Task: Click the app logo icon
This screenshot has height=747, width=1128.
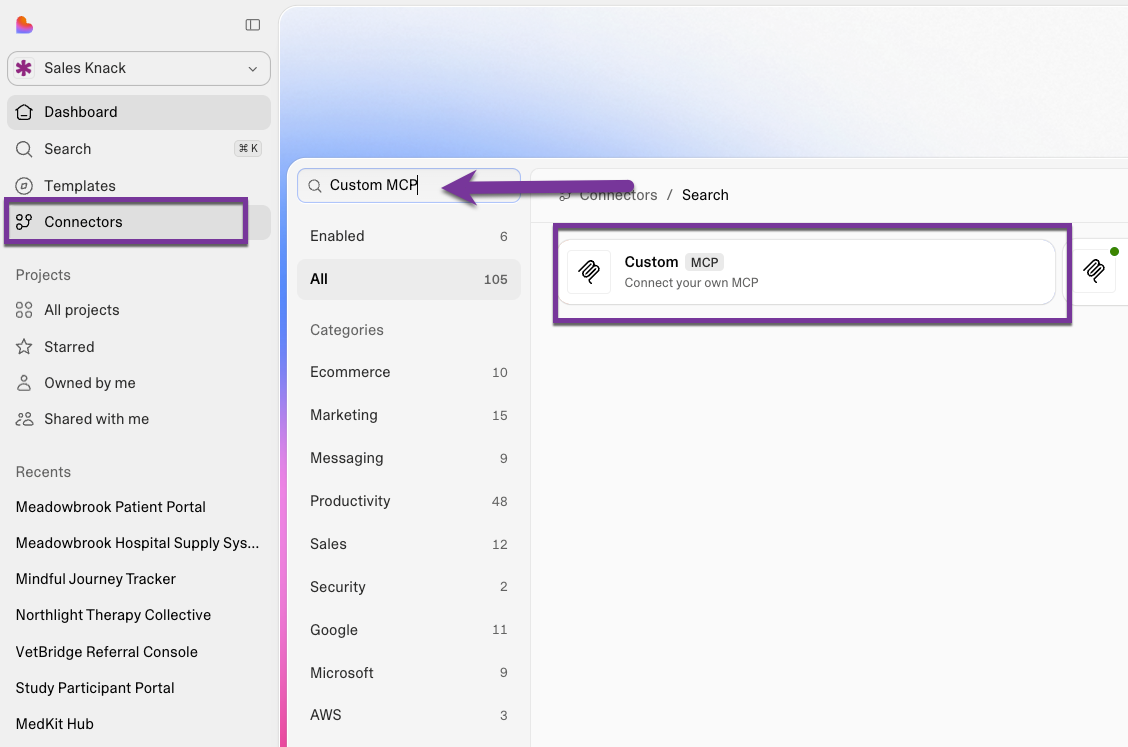Action: click(x=24, y=25)
